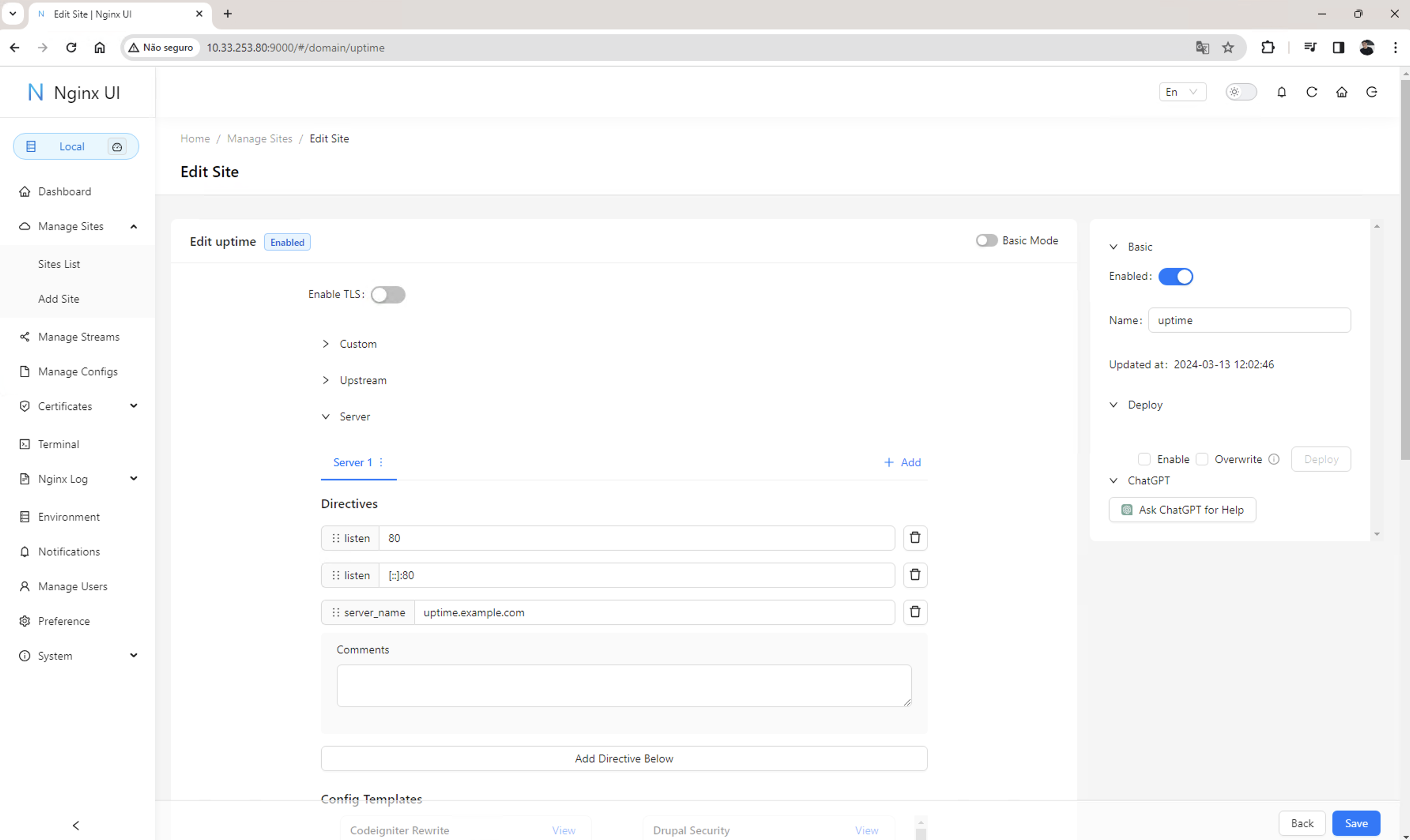The height and width of the screenshot is (840, 1410).
Task: Open the Local environment dashboard icon
Action: coord(117,147)
